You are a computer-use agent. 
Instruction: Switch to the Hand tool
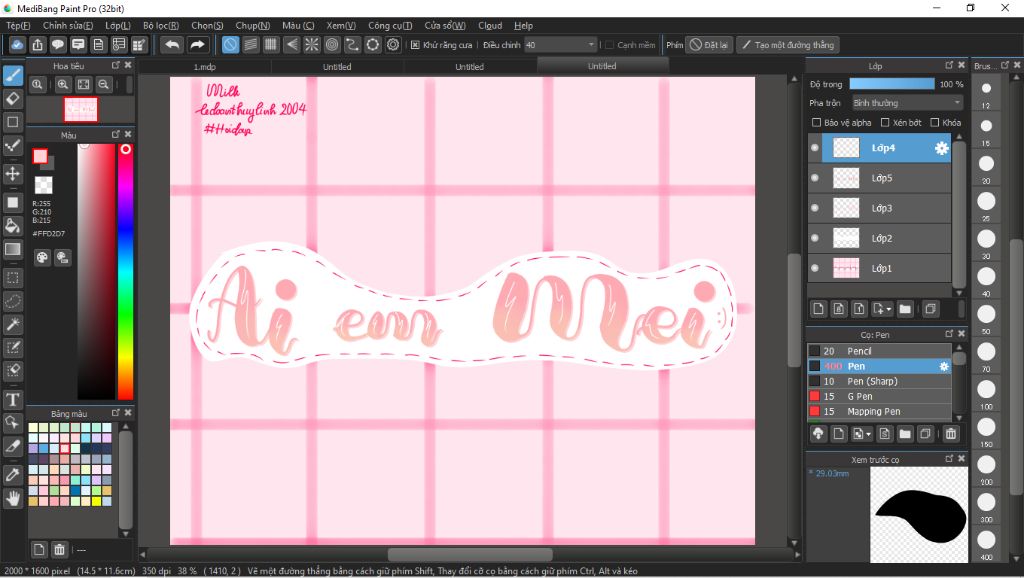tap(12, 498)
